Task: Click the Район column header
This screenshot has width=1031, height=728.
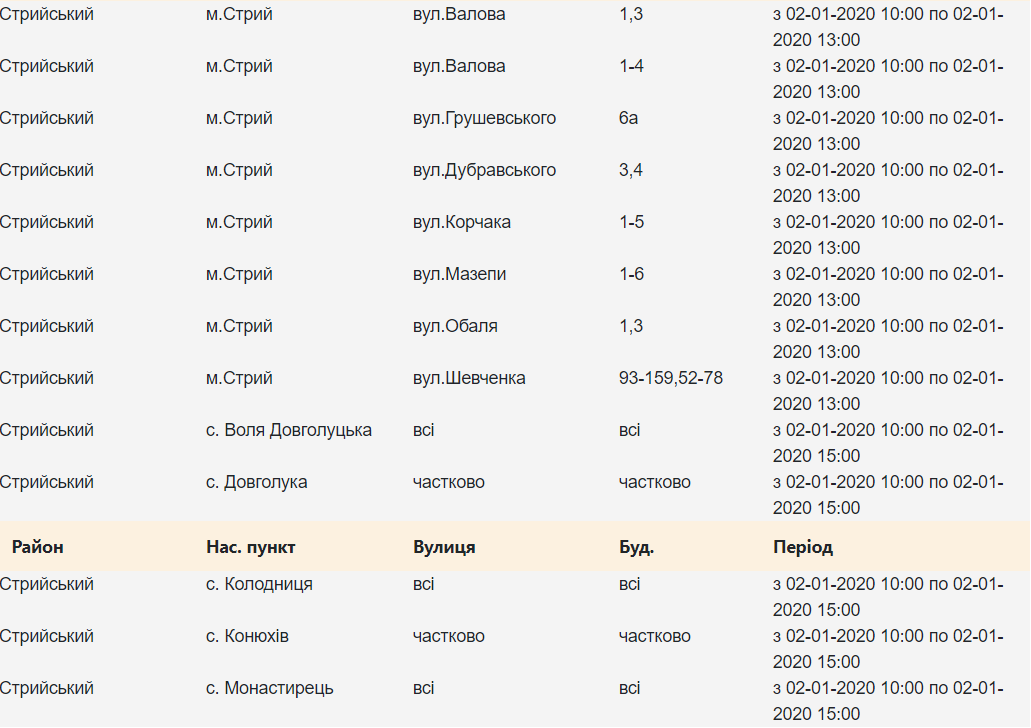Action: (x=37, y=547)
